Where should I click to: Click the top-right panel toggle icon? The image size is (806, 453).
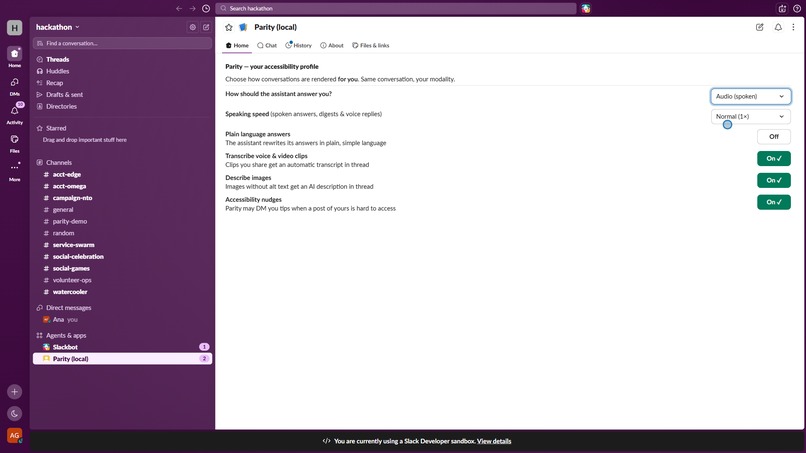click(x=782, y=8)
